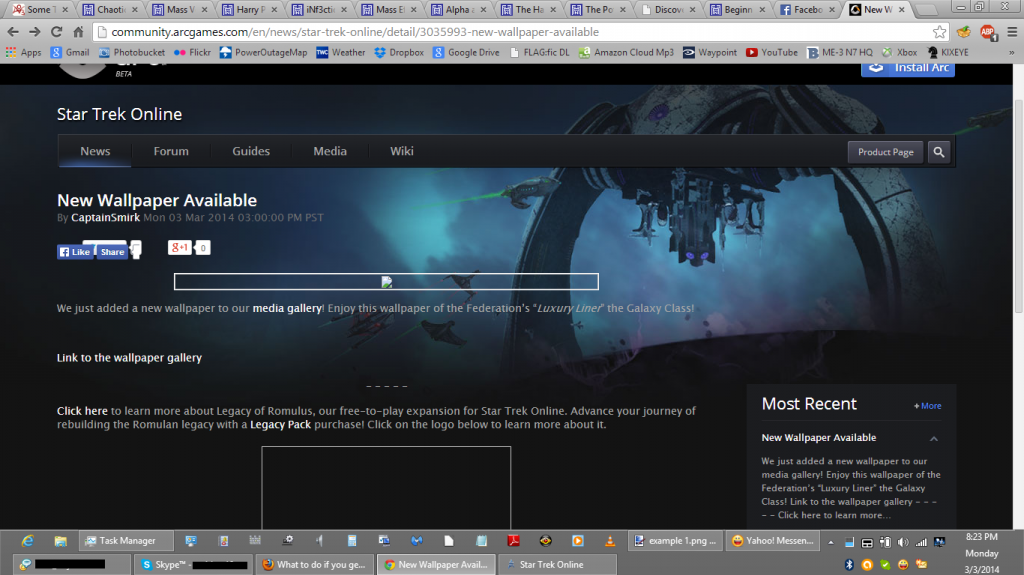Screen dimensions: 1024x575
Task: Open the Media section tab
Action: click(330, 151)
